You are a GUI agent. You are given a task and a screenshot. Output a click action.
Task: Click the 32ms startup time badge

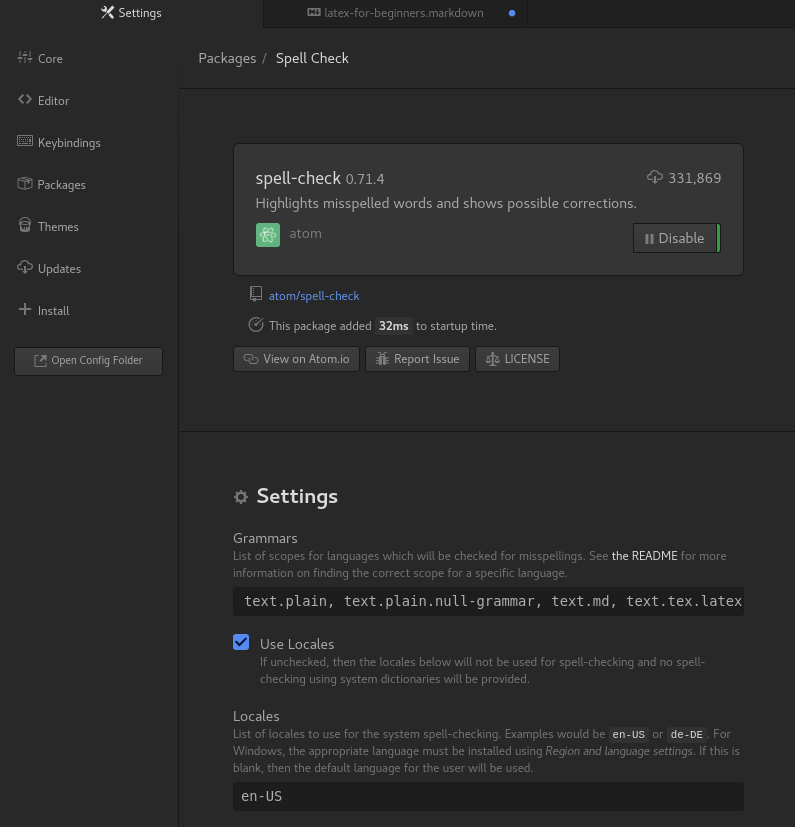(394, 326)
